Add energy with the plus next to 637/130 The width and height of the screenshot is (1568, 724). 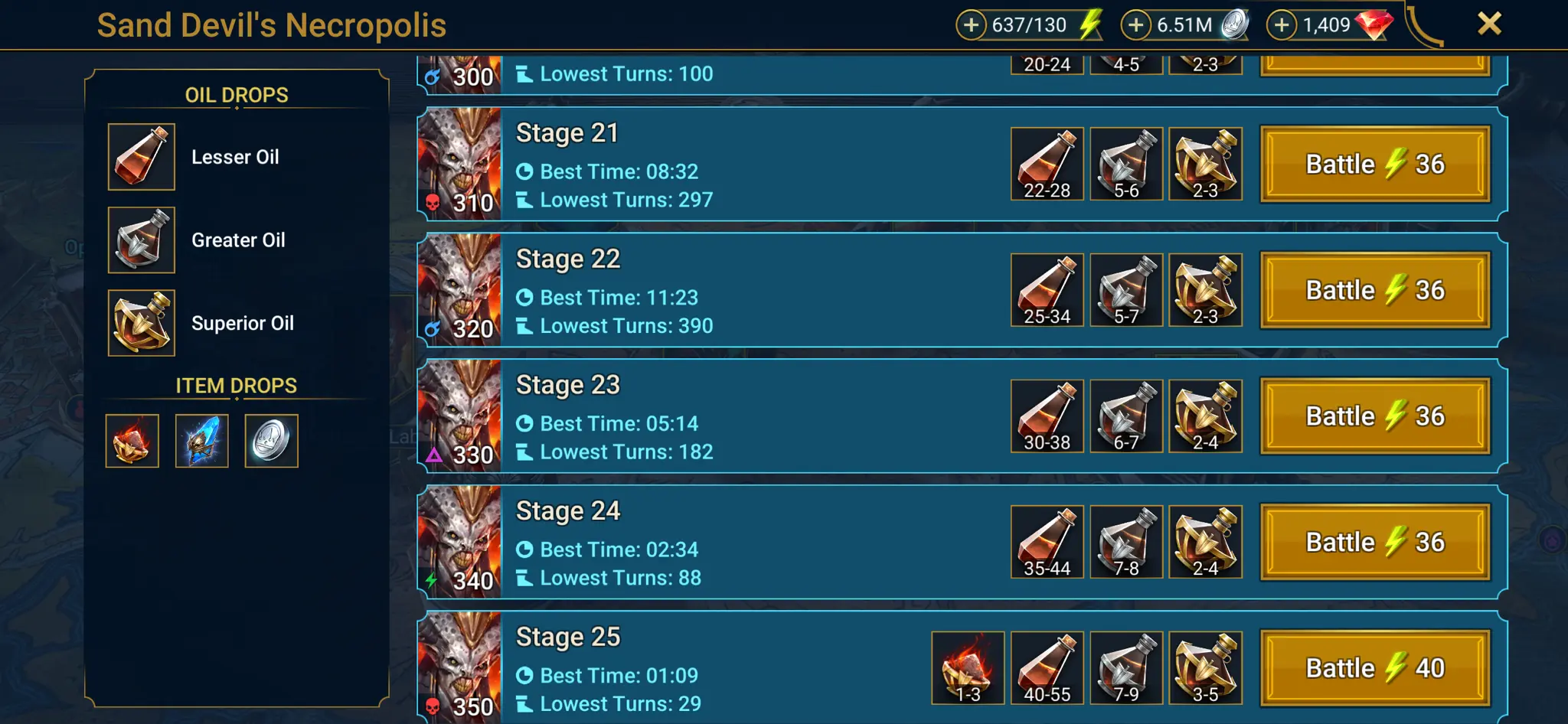971,25
